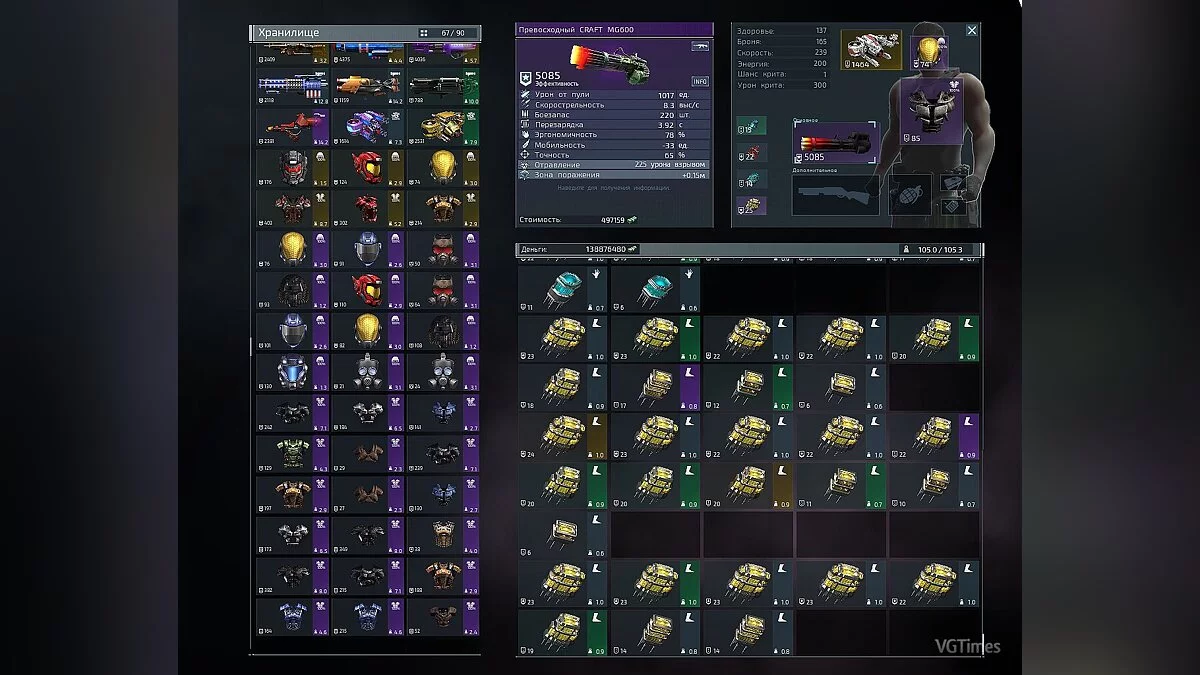The height and width of the screenshot is (675, 1200).
Task: Select storage gold helmet valued 76
Action: point(292,250)
